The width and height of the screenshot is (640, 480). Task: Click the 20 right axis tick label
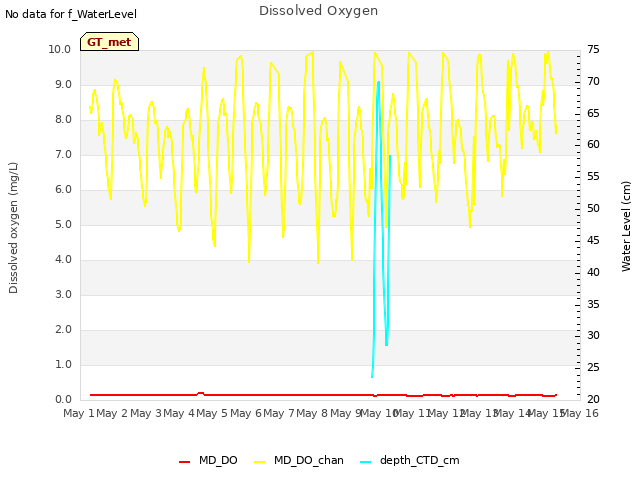click(593, 400)
